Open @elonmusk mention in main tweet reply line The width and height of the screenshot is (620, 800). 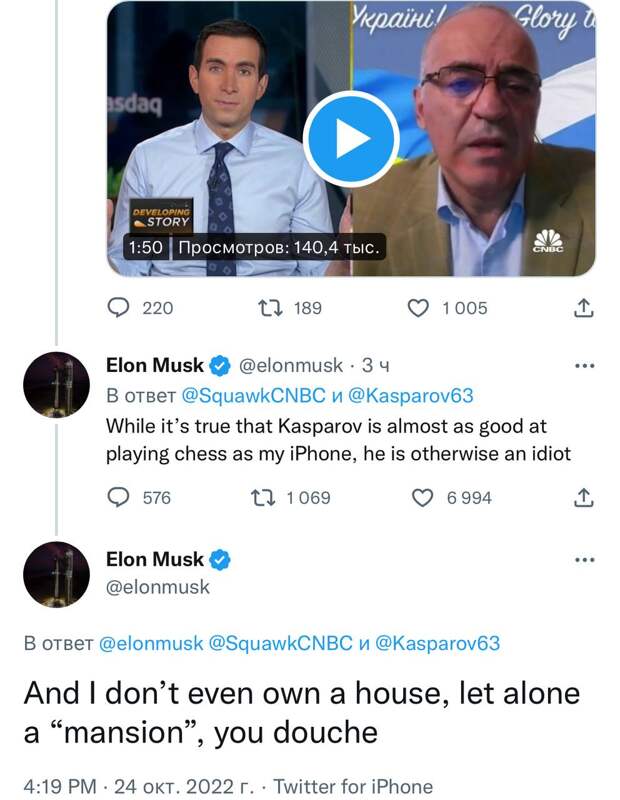pos(149,644)
